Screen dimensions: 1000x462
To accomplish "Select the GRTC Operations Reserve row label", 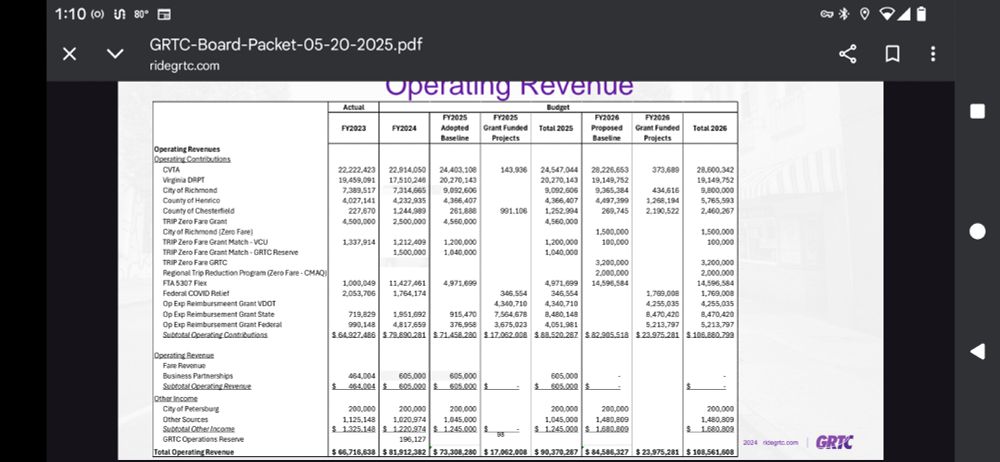I will 203,439.
